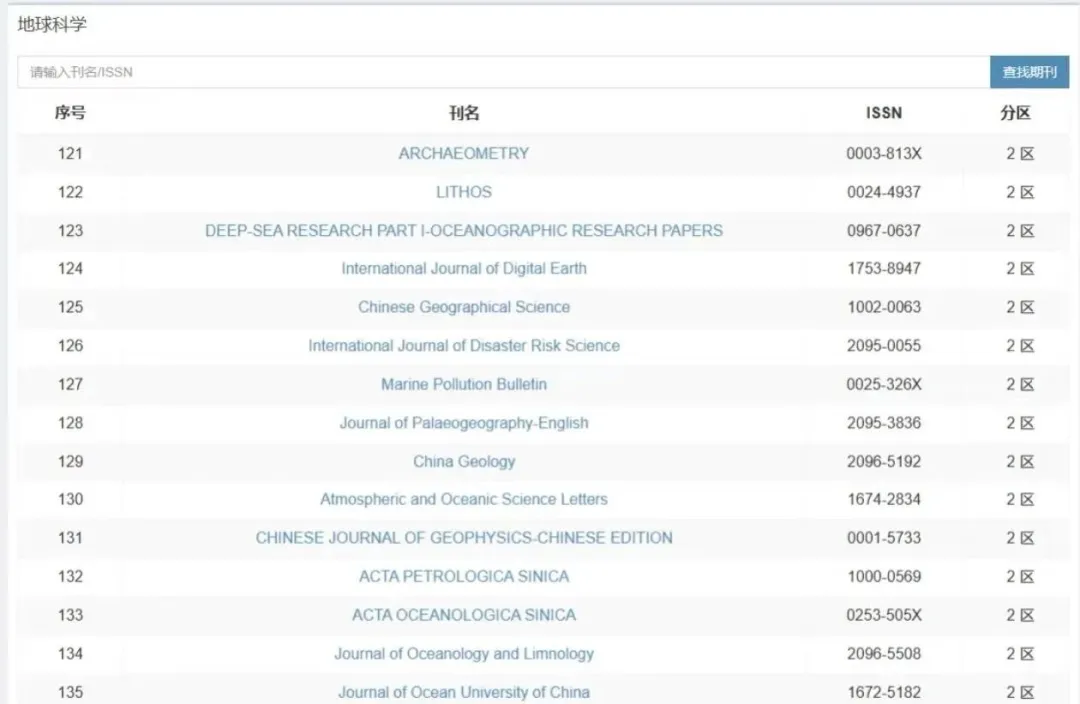The height and width of the screenshot is (704, 1080).
Task: Click the 分区 column header
Action: tap(1016, 113)
